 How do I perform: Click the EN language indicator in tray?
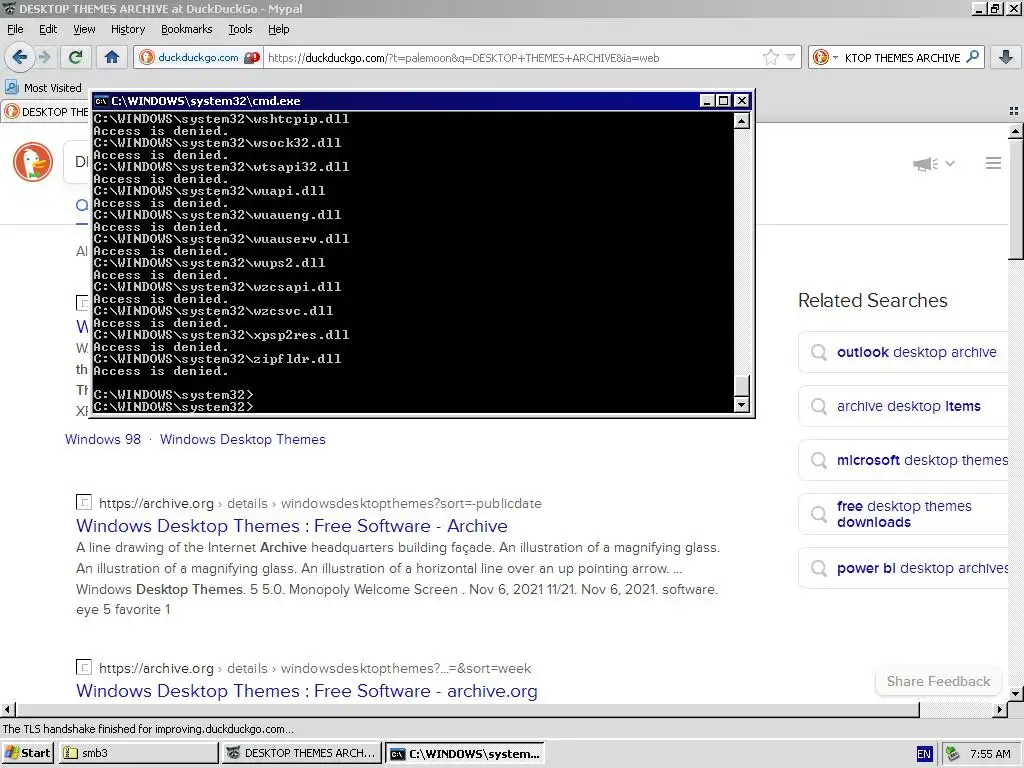(x=923, y=754)
